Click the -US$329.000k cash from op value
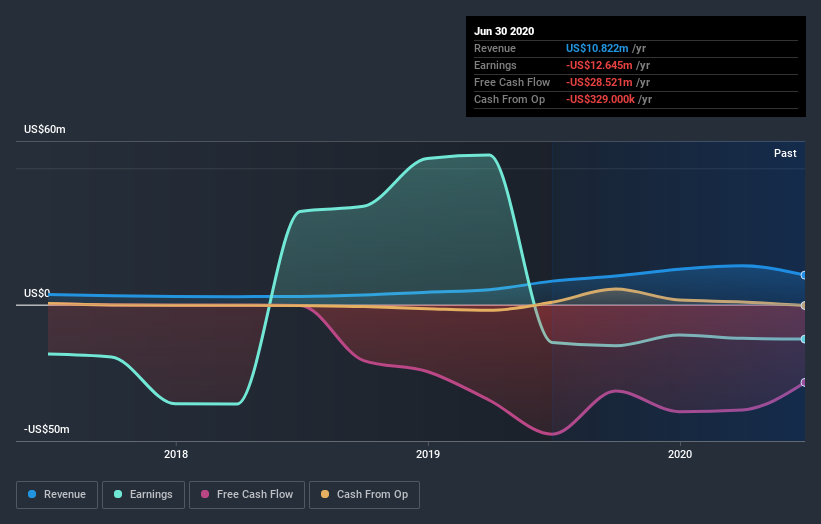Screen dimensions: 821x524 pyautogui.click(x=601, y=99)
